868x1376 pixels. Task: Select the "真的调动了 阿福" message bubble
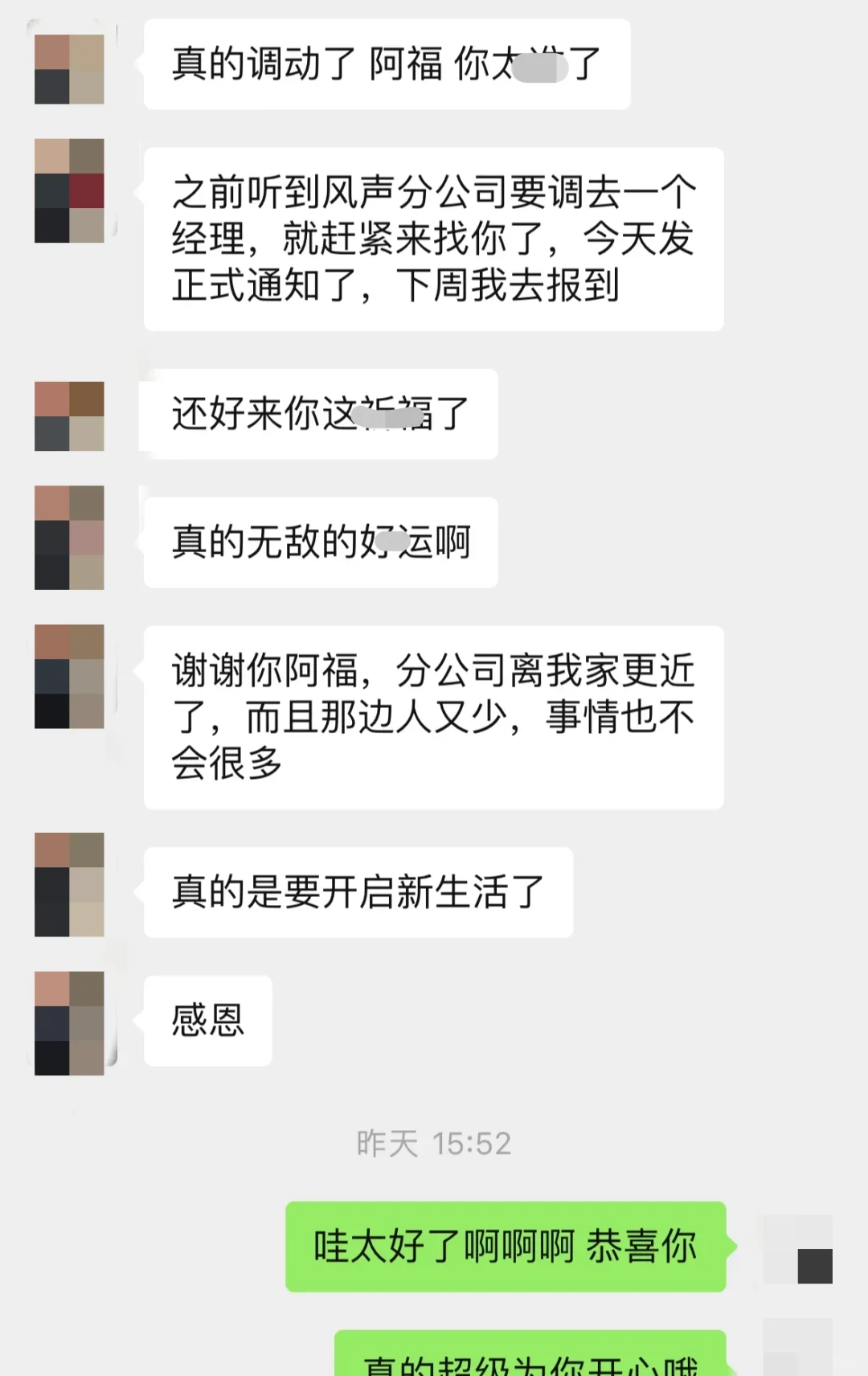[387, 64]
